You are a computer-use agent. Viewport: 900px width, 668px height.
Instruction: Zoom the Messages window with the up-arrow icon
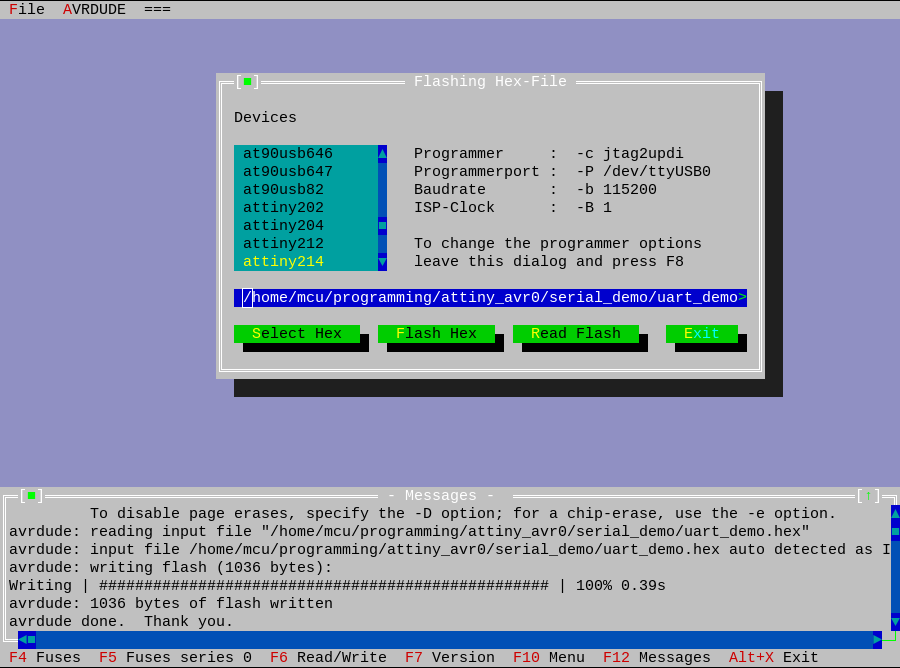(x=868, y=495)
